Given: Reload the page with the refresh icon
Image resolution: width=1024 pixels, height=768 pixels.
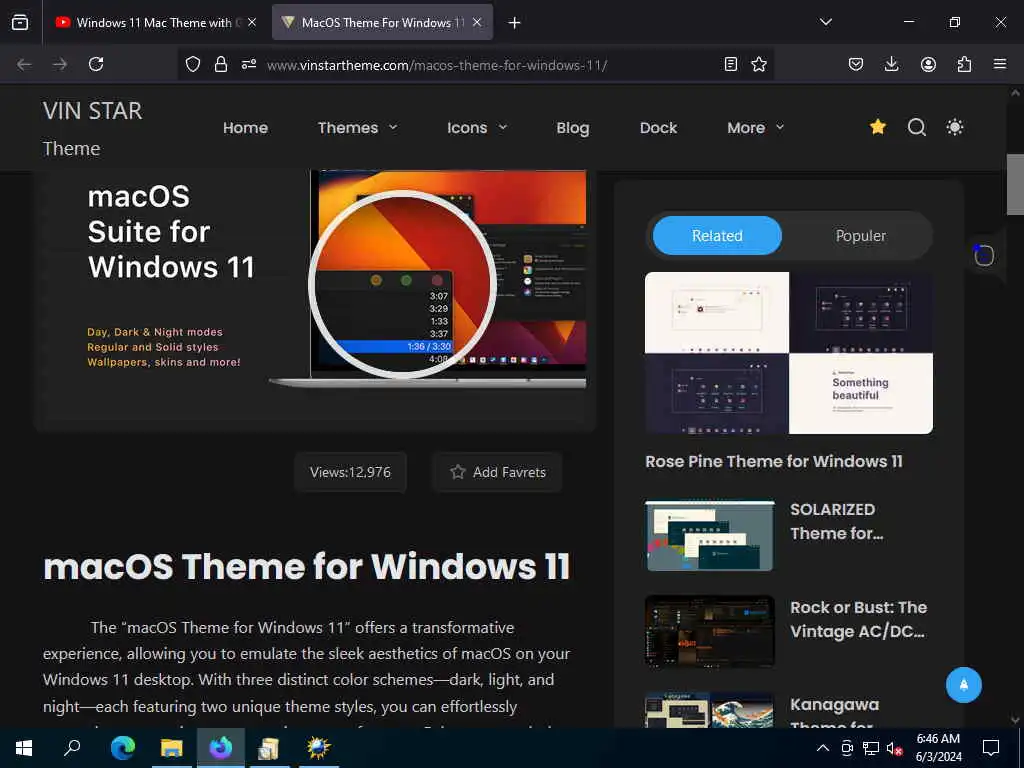Looking at the screenshot, I should pos(96,64).
